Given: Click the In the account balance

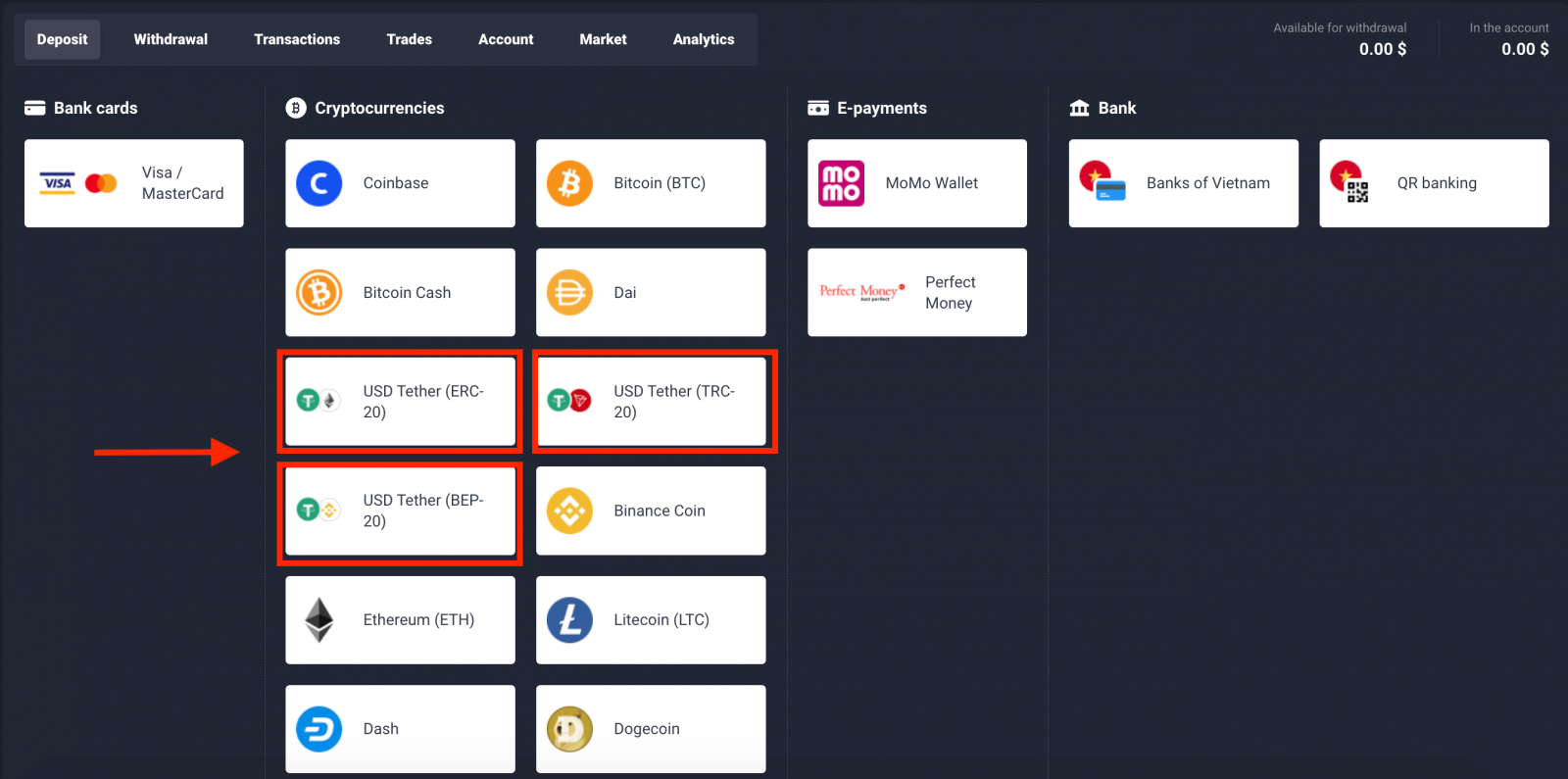Looking at the screenshot, I should click(x=1525, y=49).
